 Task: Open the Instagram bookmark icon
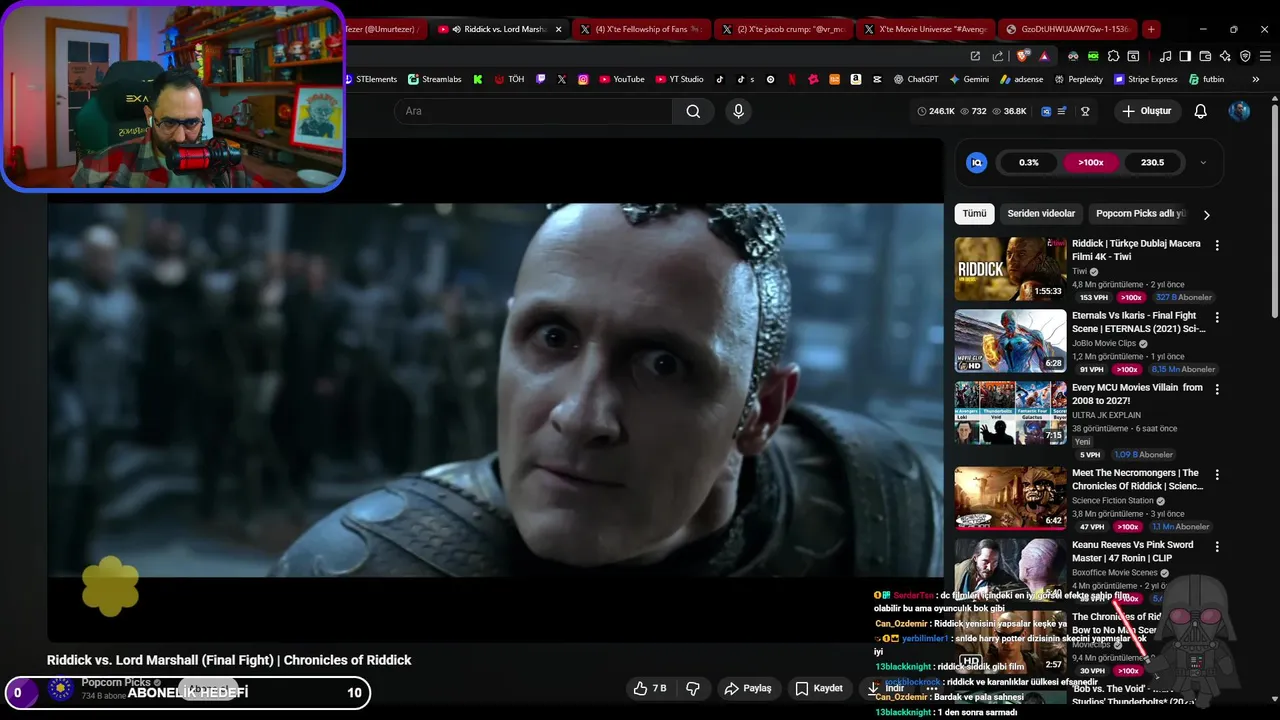583,79
